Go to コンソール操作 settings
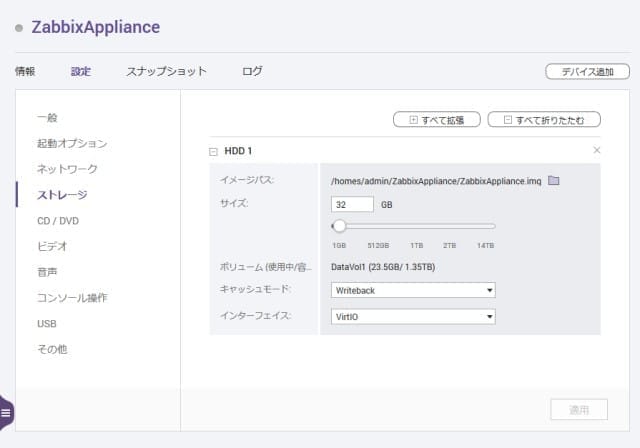The width and height of the screenshot is (640, 448). click(72, 297)
